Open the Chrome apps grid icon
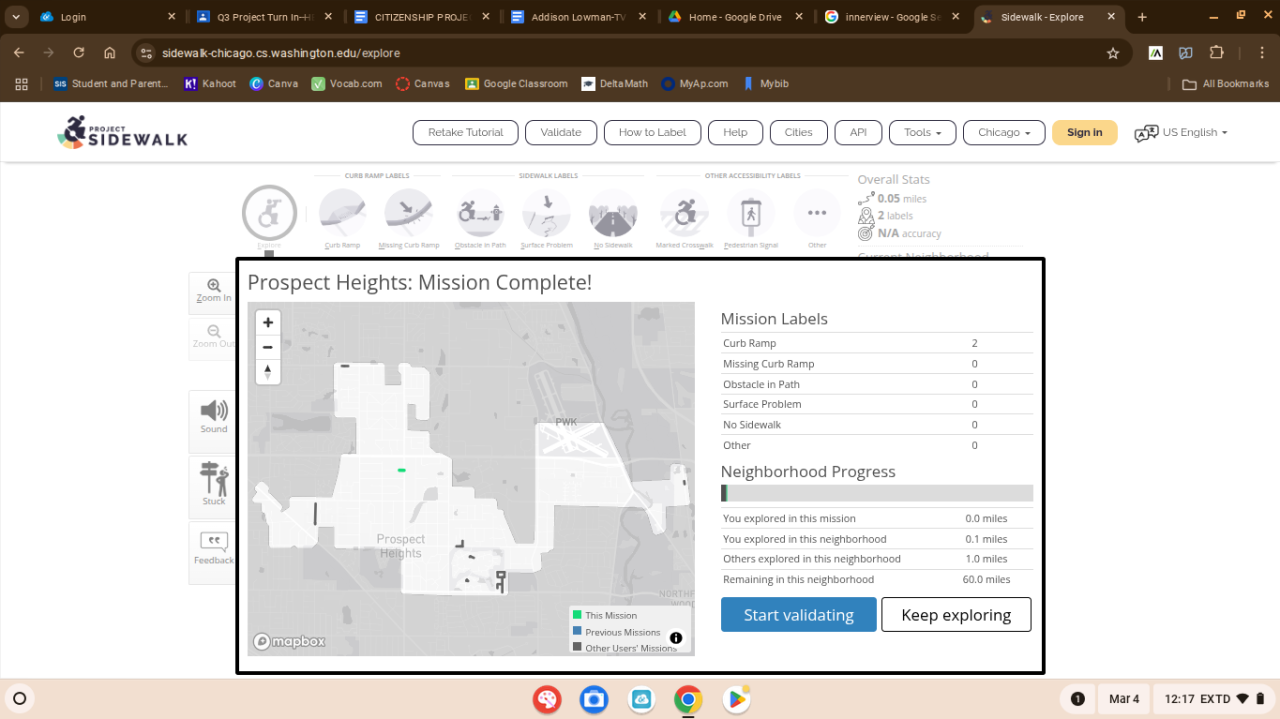 [21, 84]
